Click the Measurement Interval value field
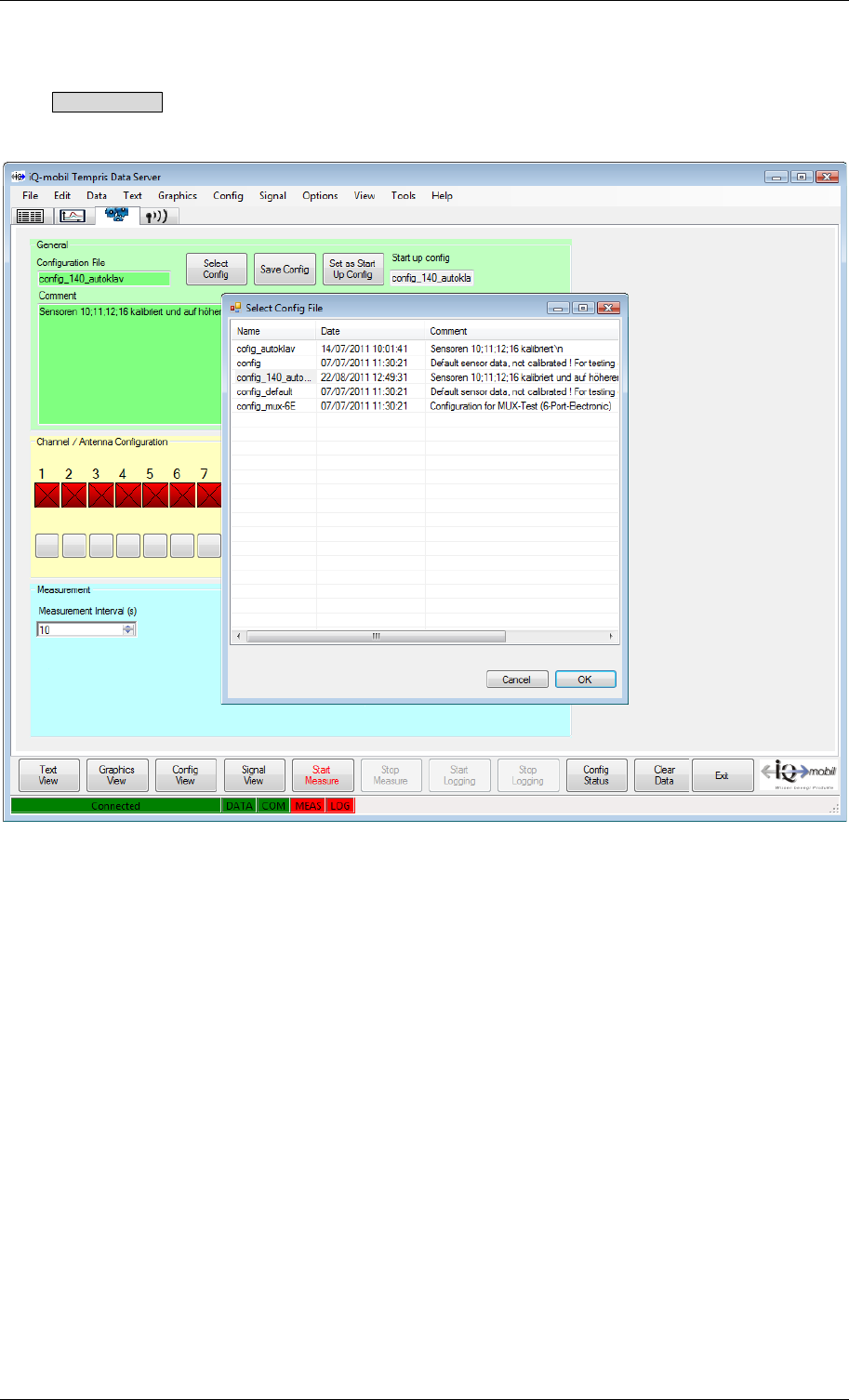Viewport: 849px width, 1400px height. [x=80, y=629]
